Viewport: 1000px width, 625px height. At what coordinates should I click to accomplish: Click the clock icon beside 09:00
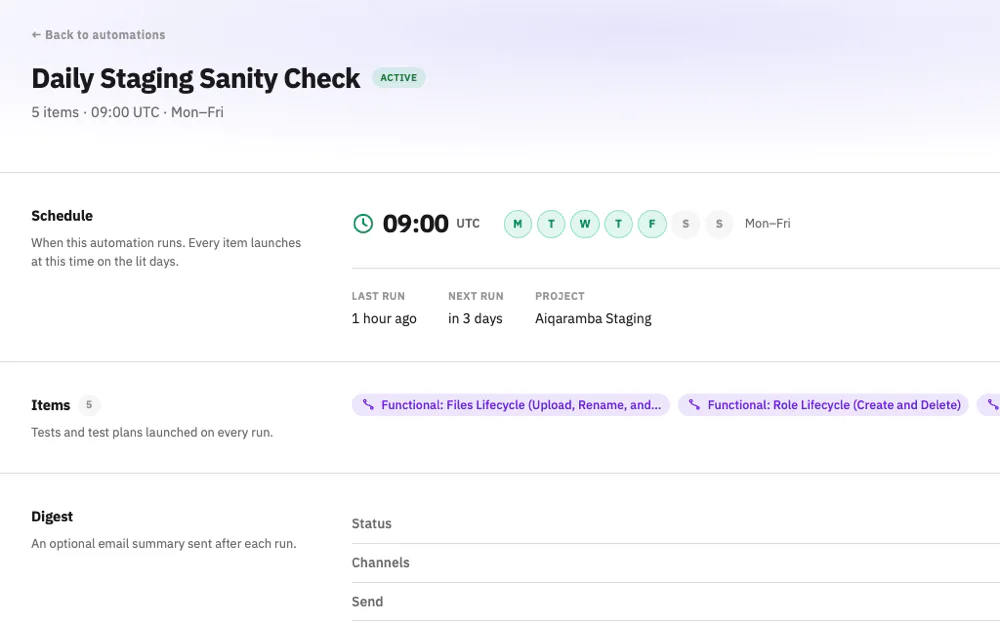363,224
